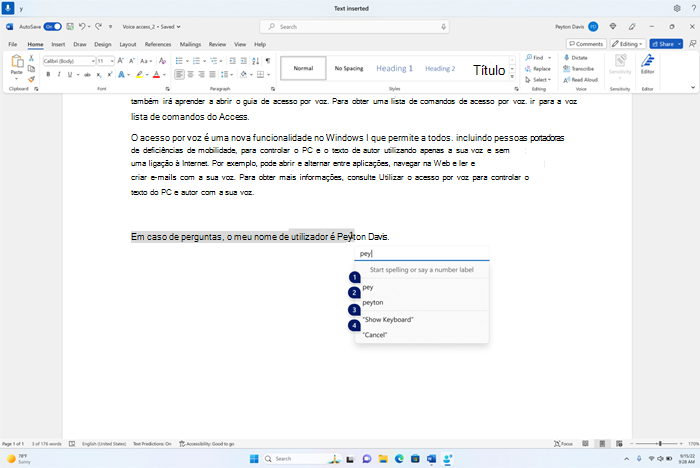Screen dimensions: 700x468
Task: Toggle Italic formatting
Action: (x=59, y=75)
